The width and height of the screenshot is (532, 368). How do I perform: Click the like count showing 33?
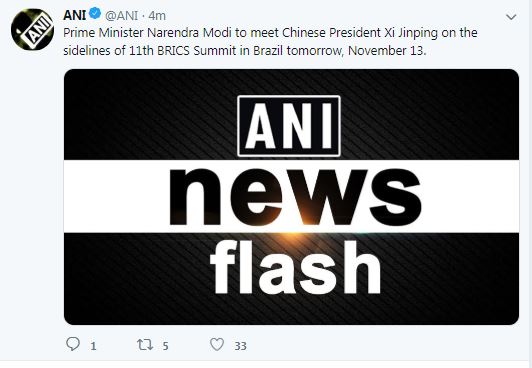point(241,346)
